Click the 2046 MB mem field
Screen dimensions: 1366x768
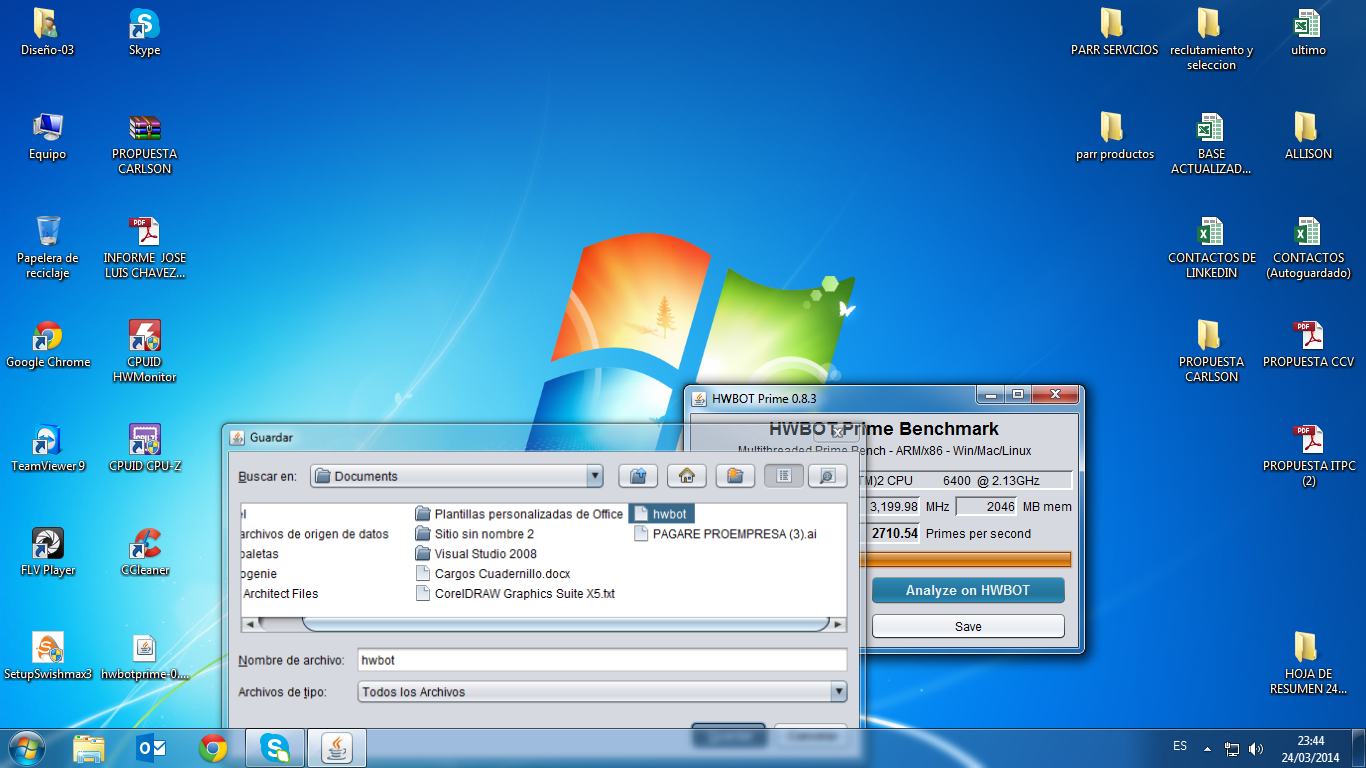pyautogui.click(x=986, y=507)
